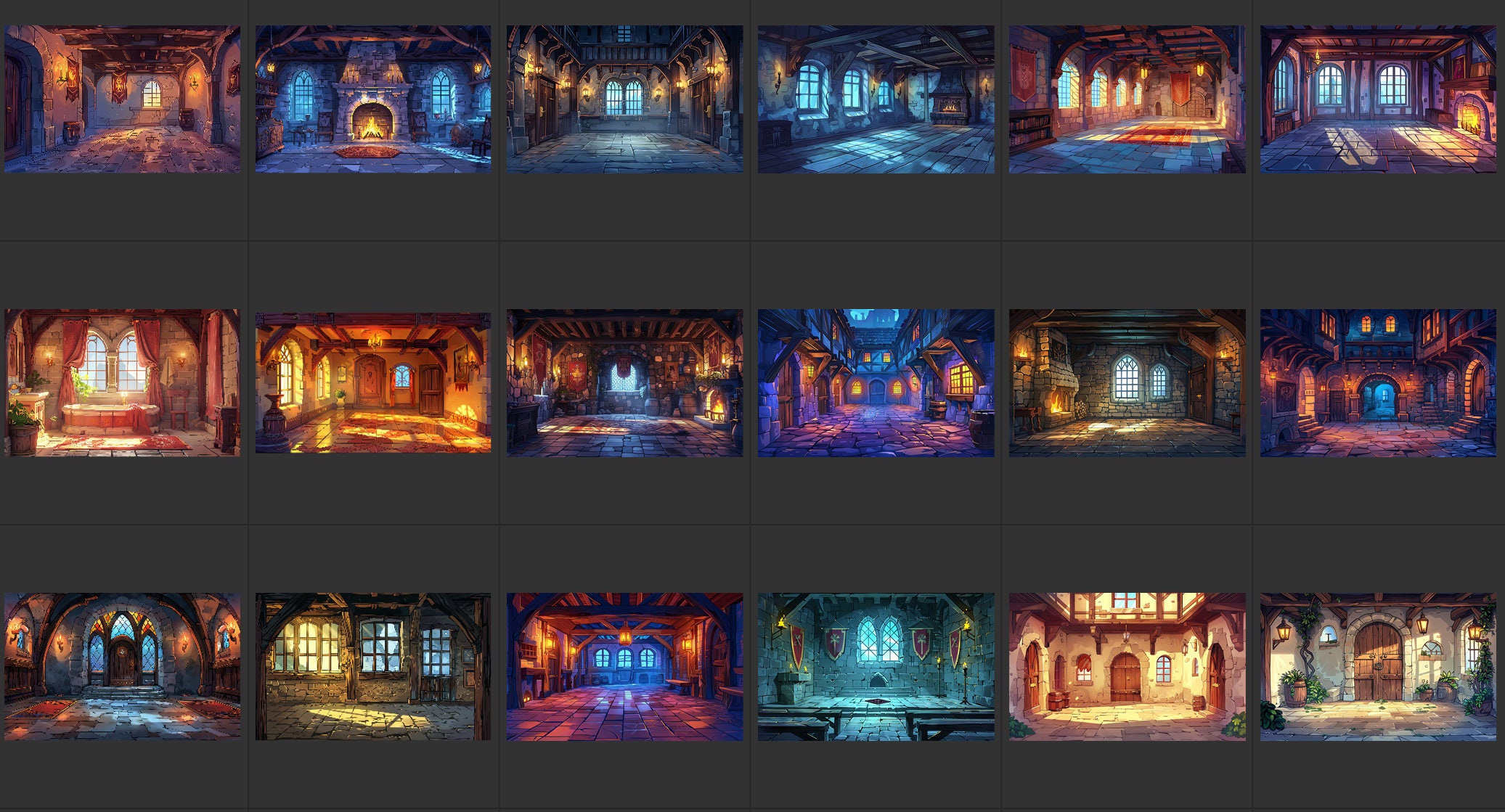View the dark hall with balcony above the window
The image size is (1505, 812).
pyautogui.click(x=624, y=98)
